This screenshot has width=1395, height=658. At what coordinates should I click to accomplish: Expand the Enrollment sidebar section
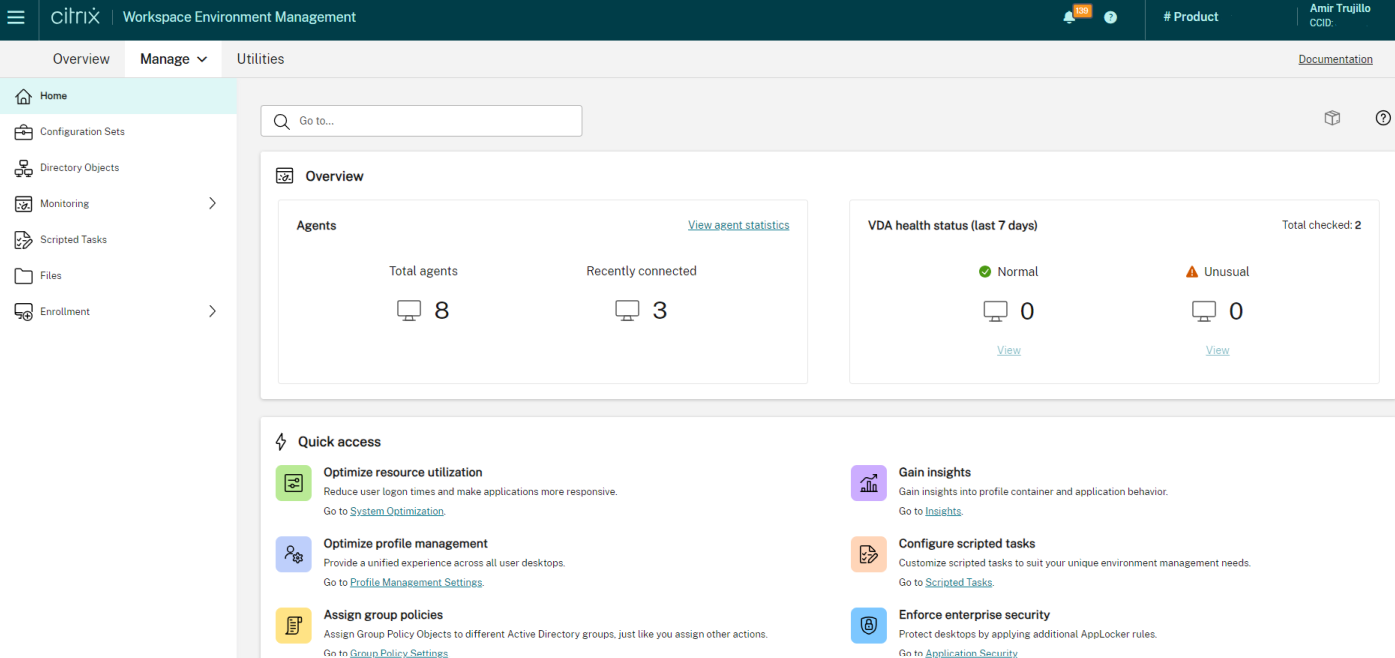click(211, 311)
